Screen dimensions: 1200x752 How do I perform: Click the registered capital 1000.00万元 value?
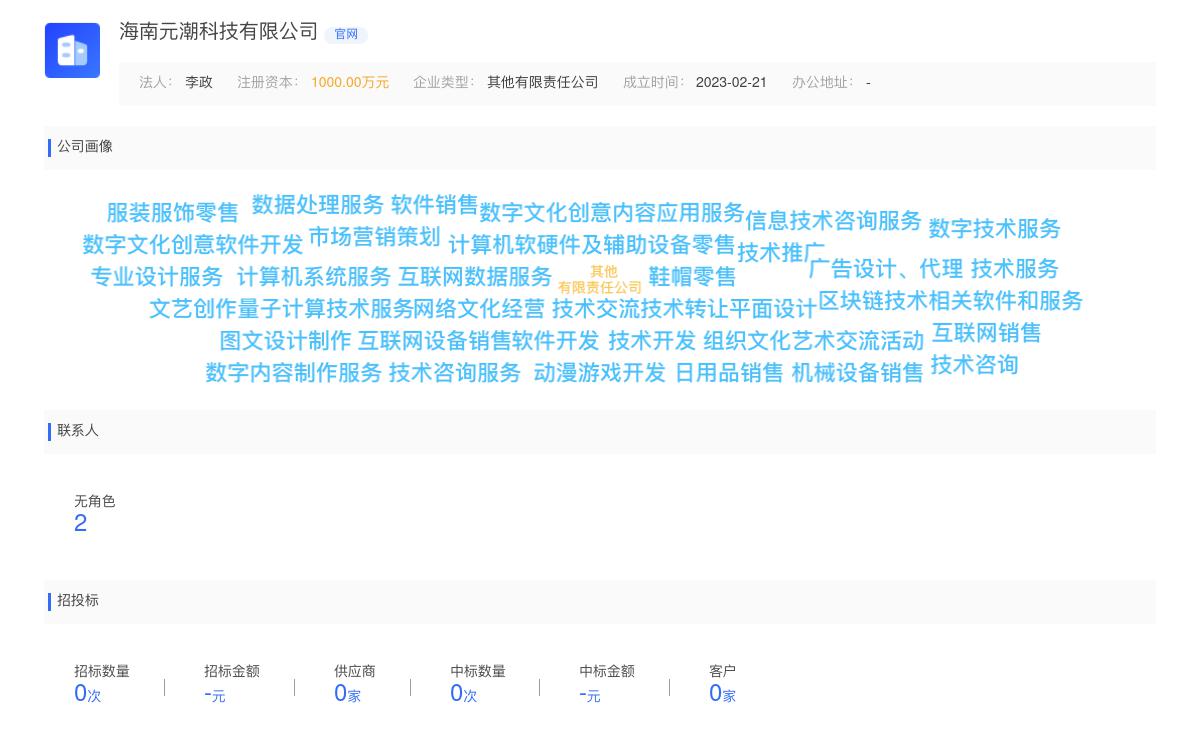point(350,82)
